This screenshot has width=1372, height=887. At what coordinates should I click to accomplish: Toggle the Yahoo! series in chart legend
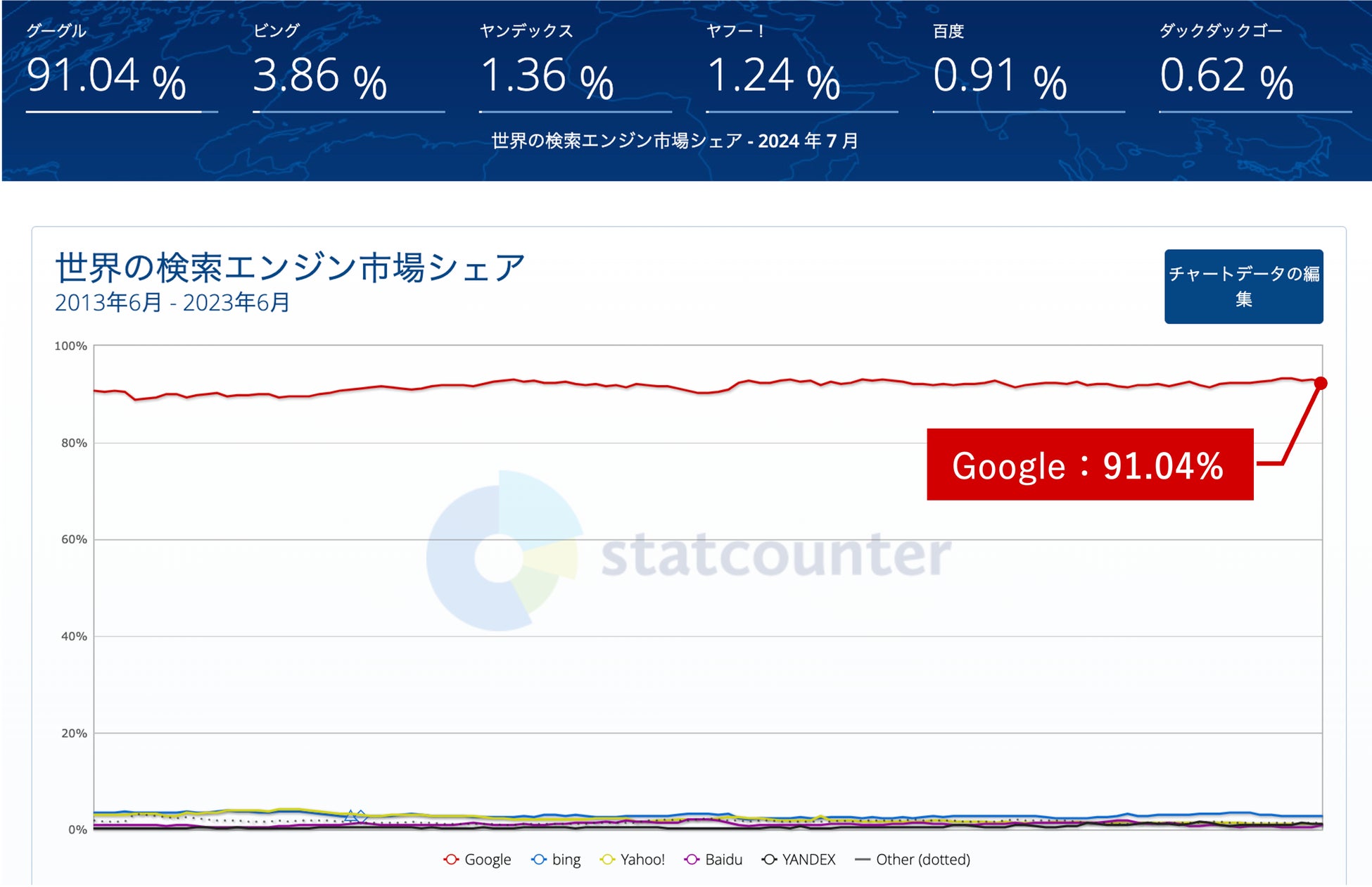[633, 860]
